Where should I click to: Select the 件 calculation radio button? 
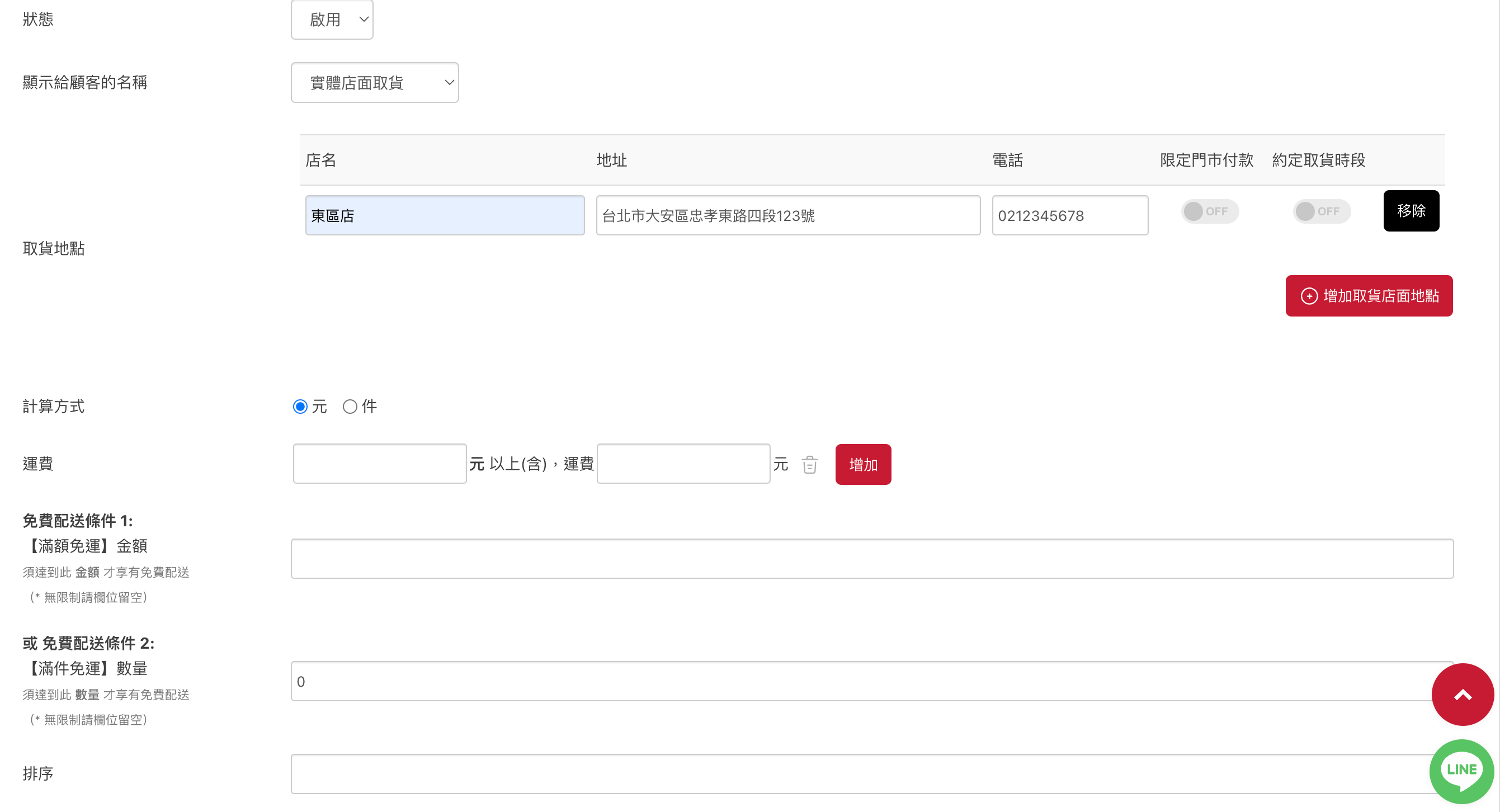click(x=350, y=407)
